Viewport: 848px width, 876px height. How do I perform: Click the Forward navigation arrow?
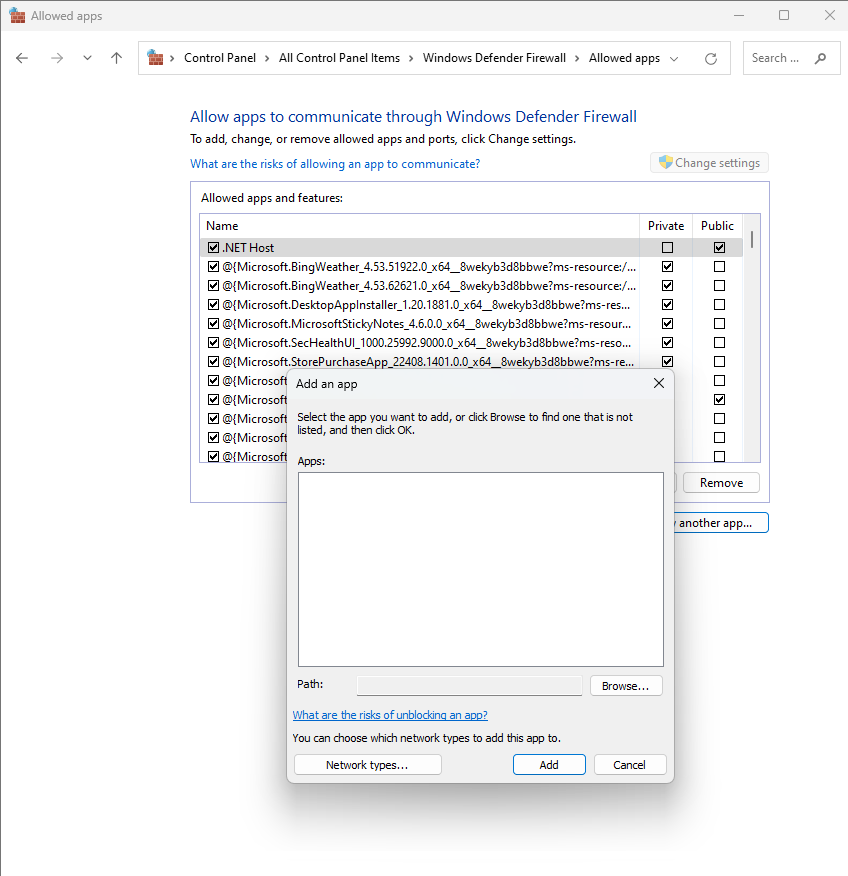tap(56, 58)
